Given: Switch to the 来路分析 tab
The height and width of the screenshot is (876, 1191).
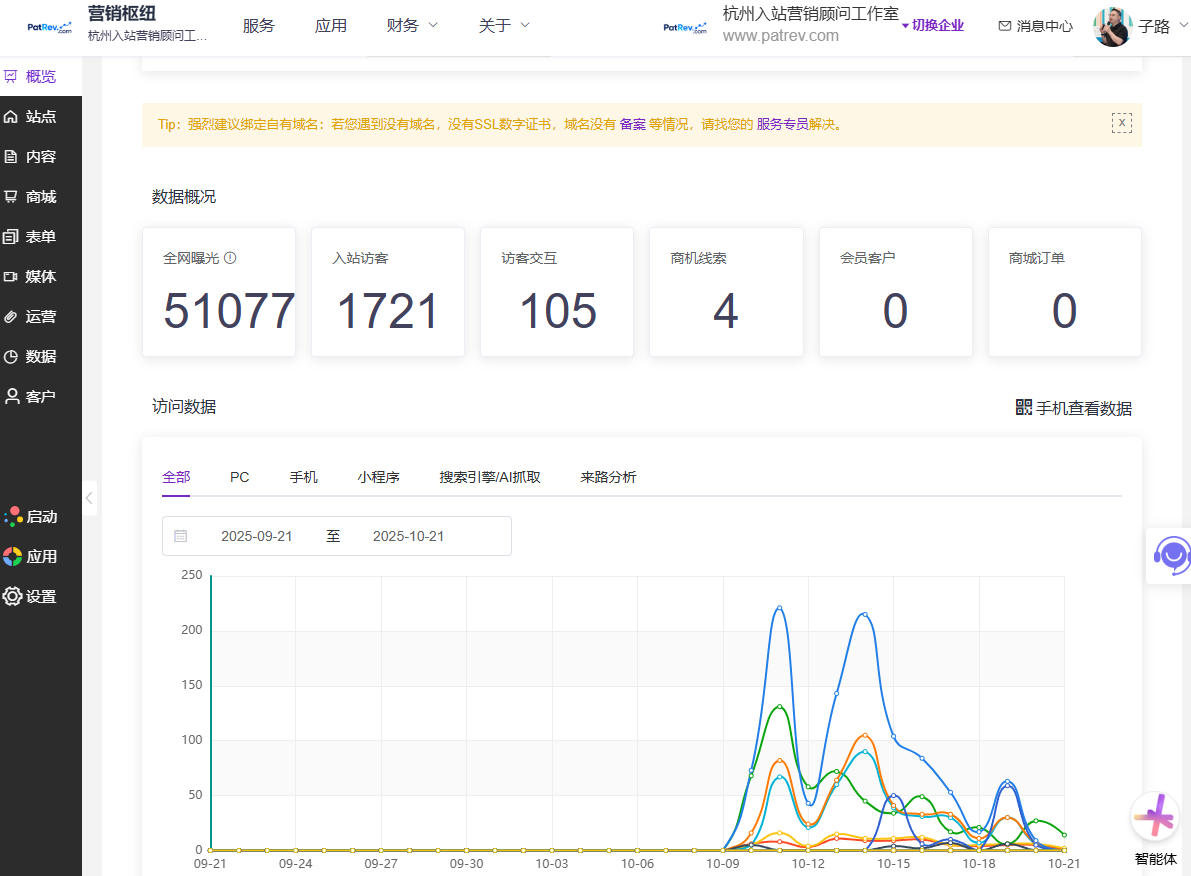Looking at the screenshot, I should point(608,478).
